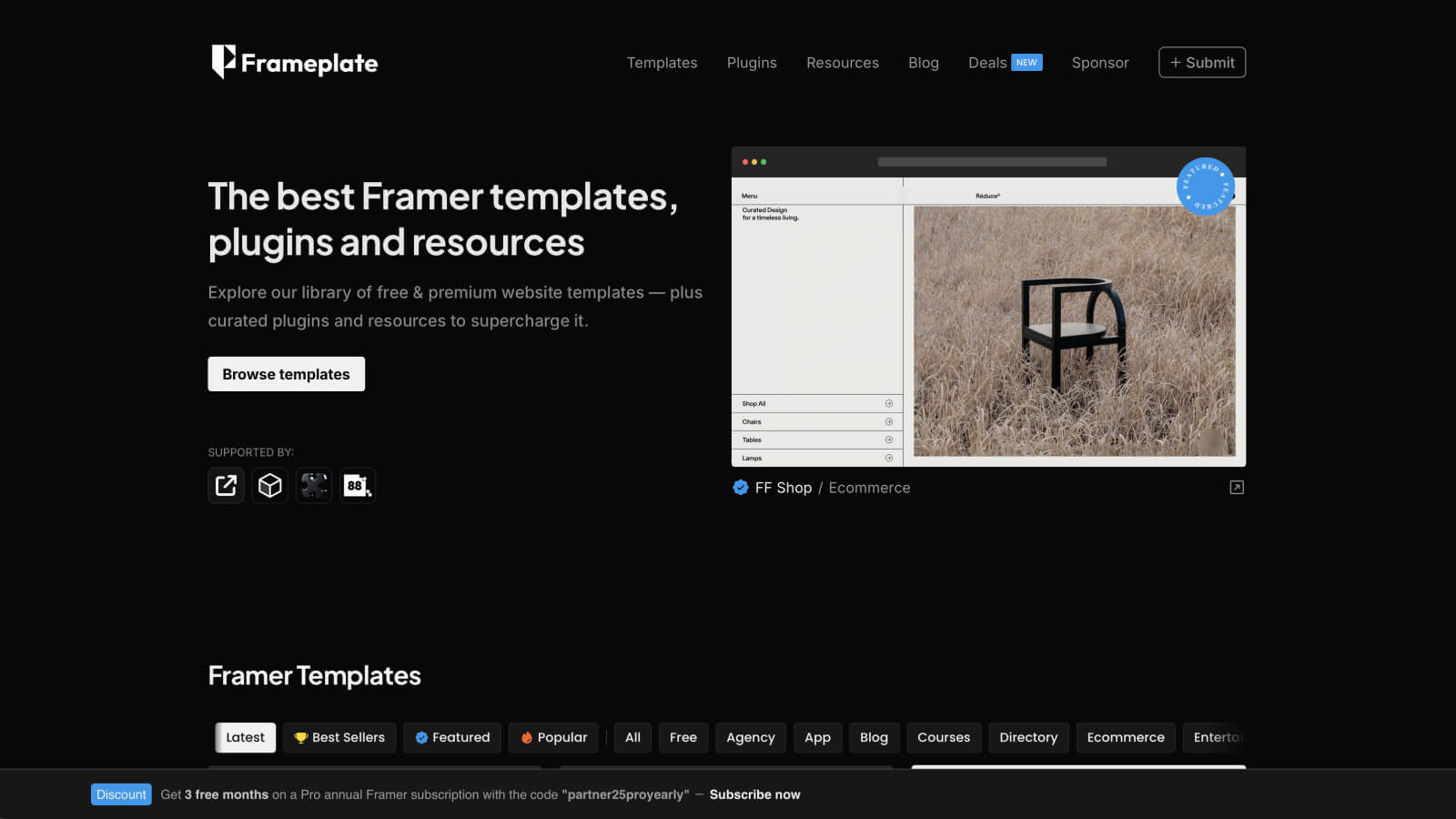This screenshot has height=819, width=1456.
Task: Filter templates by Free
Action: coord(683,737)
